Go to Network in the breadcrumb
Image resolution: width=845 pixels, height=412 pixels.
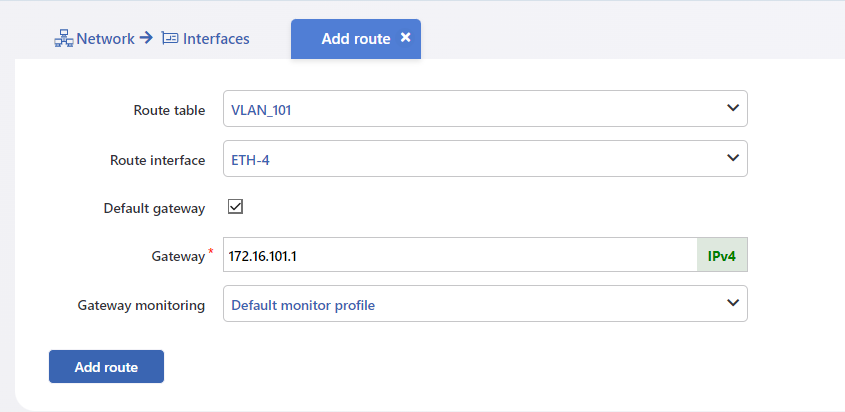point(106,39)
